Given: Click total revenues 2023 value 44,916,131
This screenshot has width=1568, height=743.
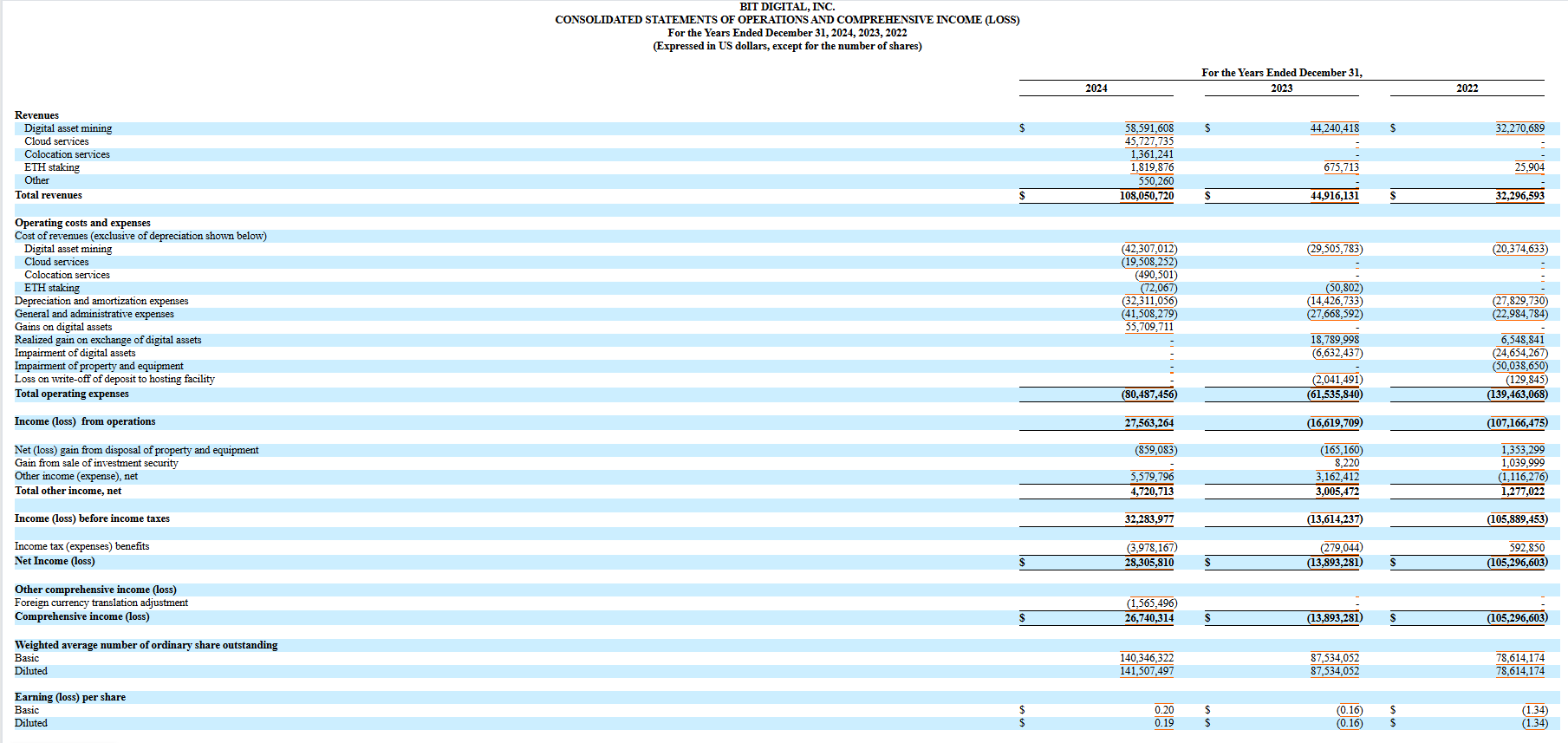Looking at the screenshot, I should click(x=1335, y=196).
